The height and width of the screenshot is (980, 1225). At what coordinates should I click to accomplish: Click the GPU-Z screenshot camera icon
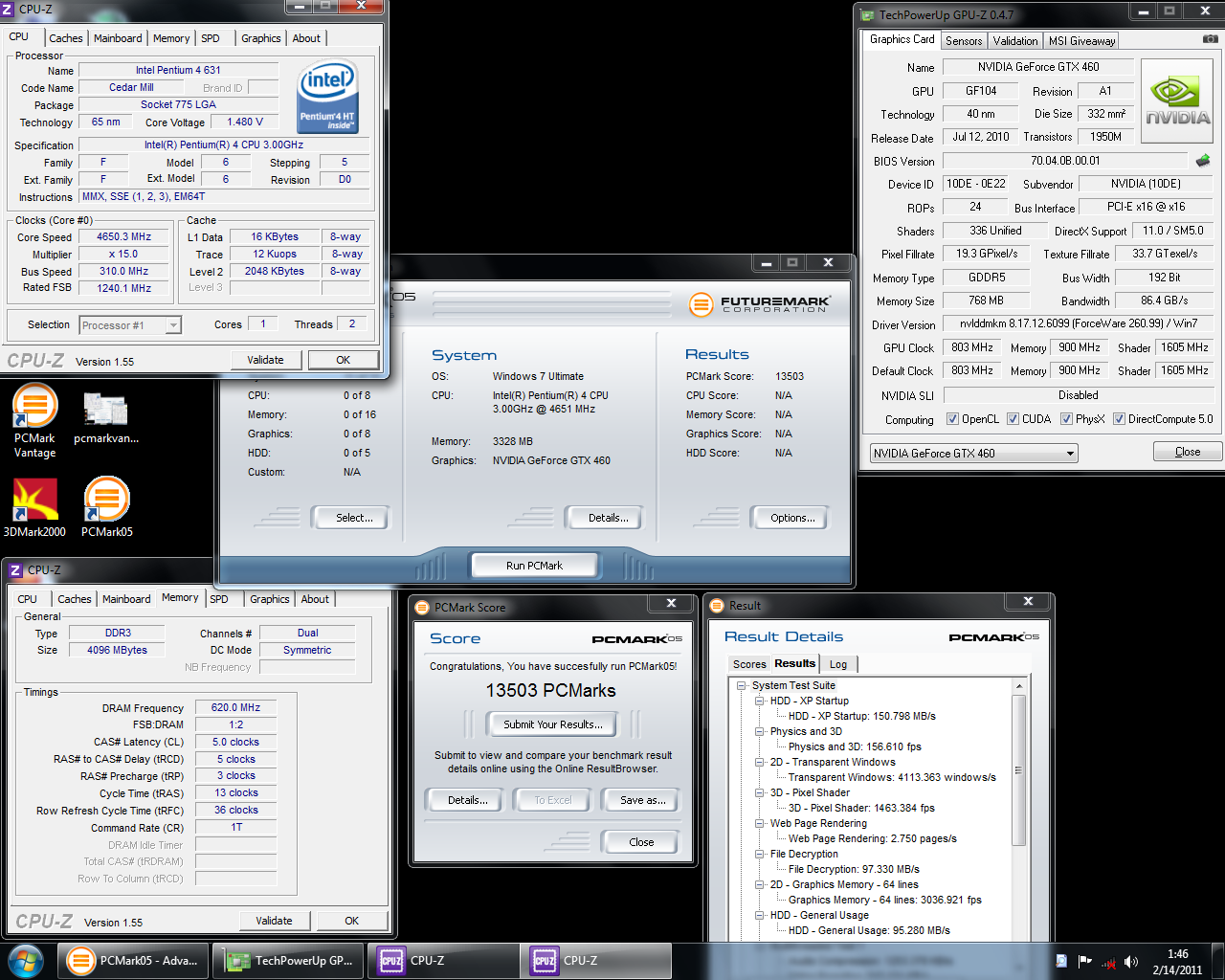(x=1210, y=39)
